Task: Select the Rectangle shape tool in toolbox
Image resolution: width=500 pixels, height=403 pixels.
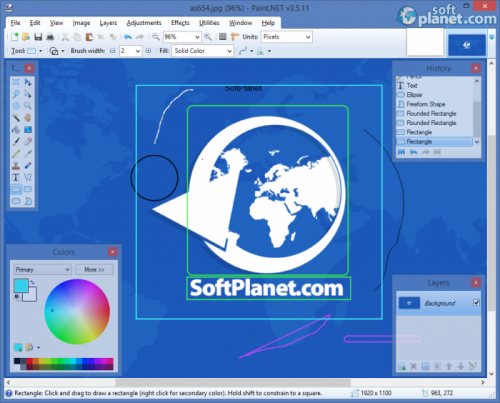Action: (16, 189)
